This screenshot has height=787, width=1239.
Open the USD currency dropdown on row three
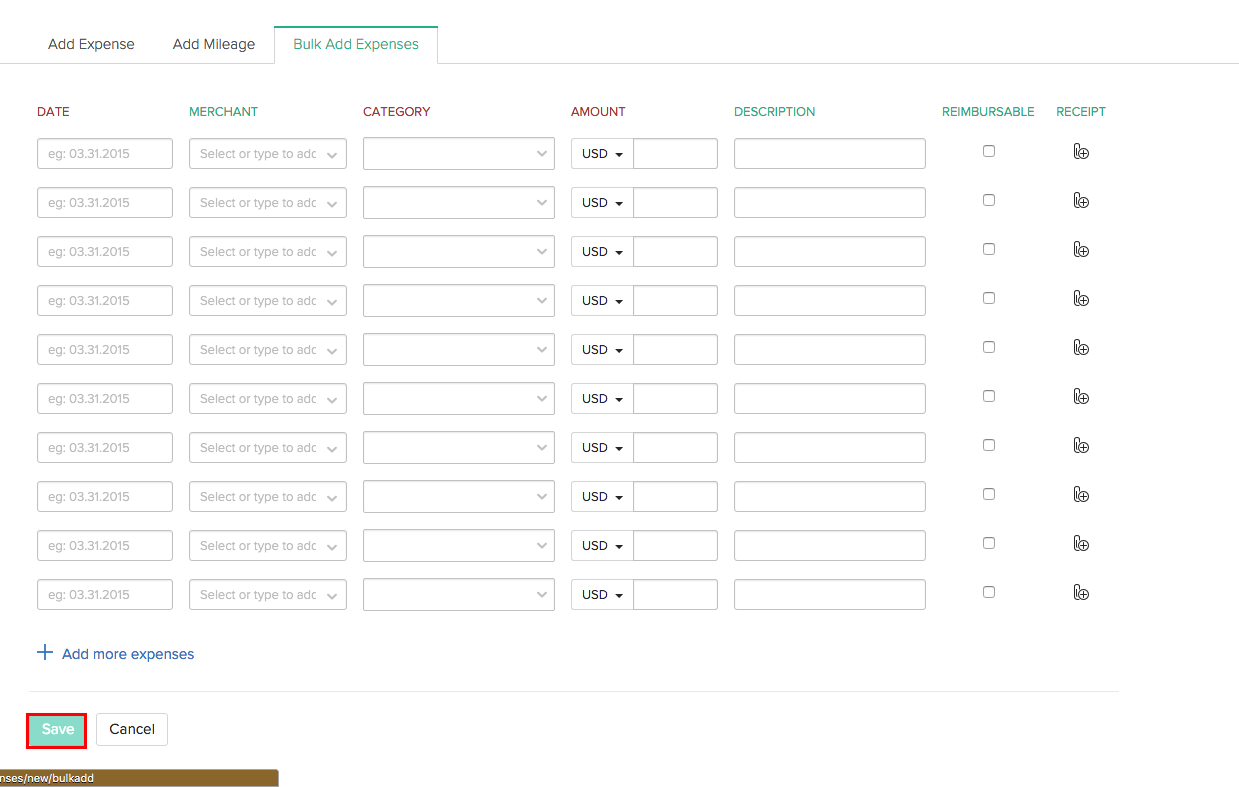click(601, 251)
